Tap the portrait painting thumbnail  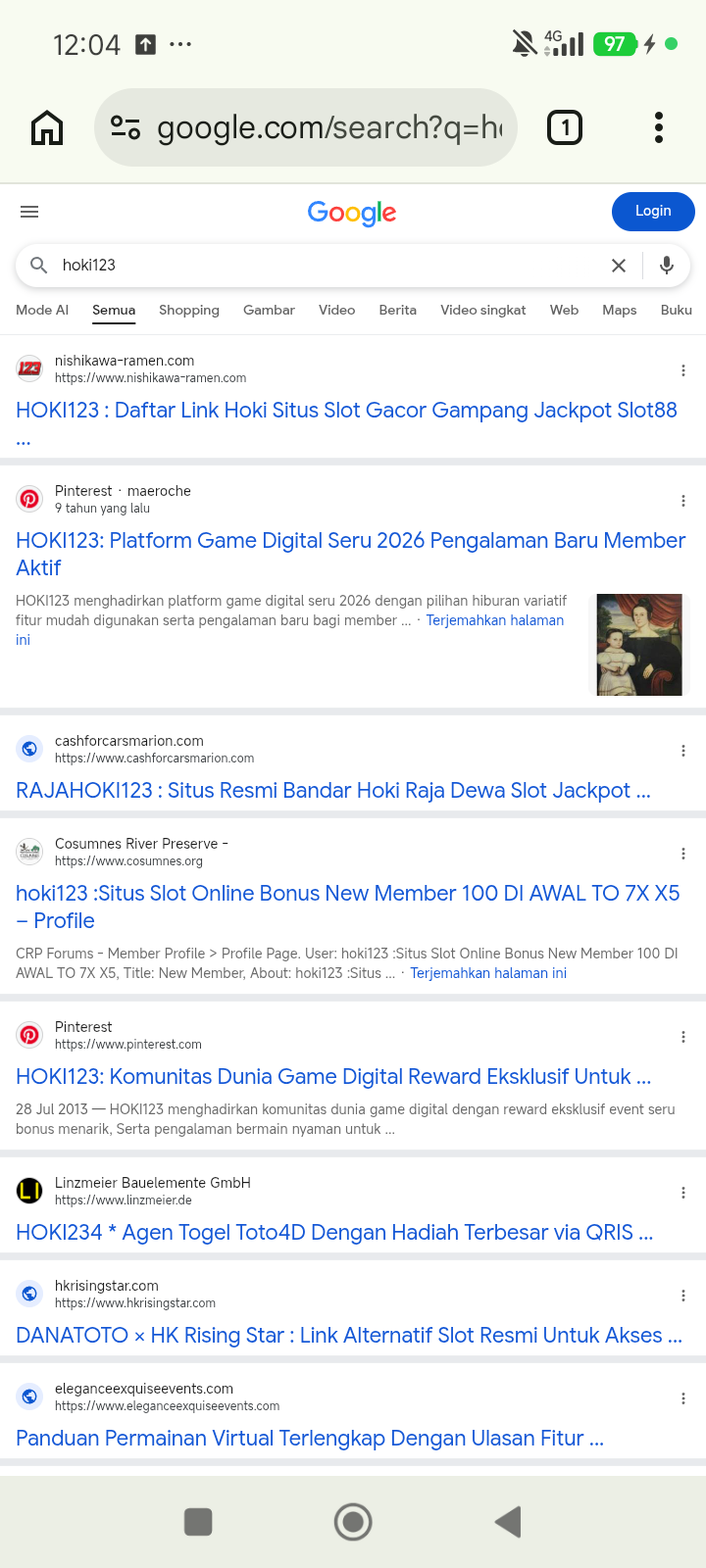(x=639, y=645)
